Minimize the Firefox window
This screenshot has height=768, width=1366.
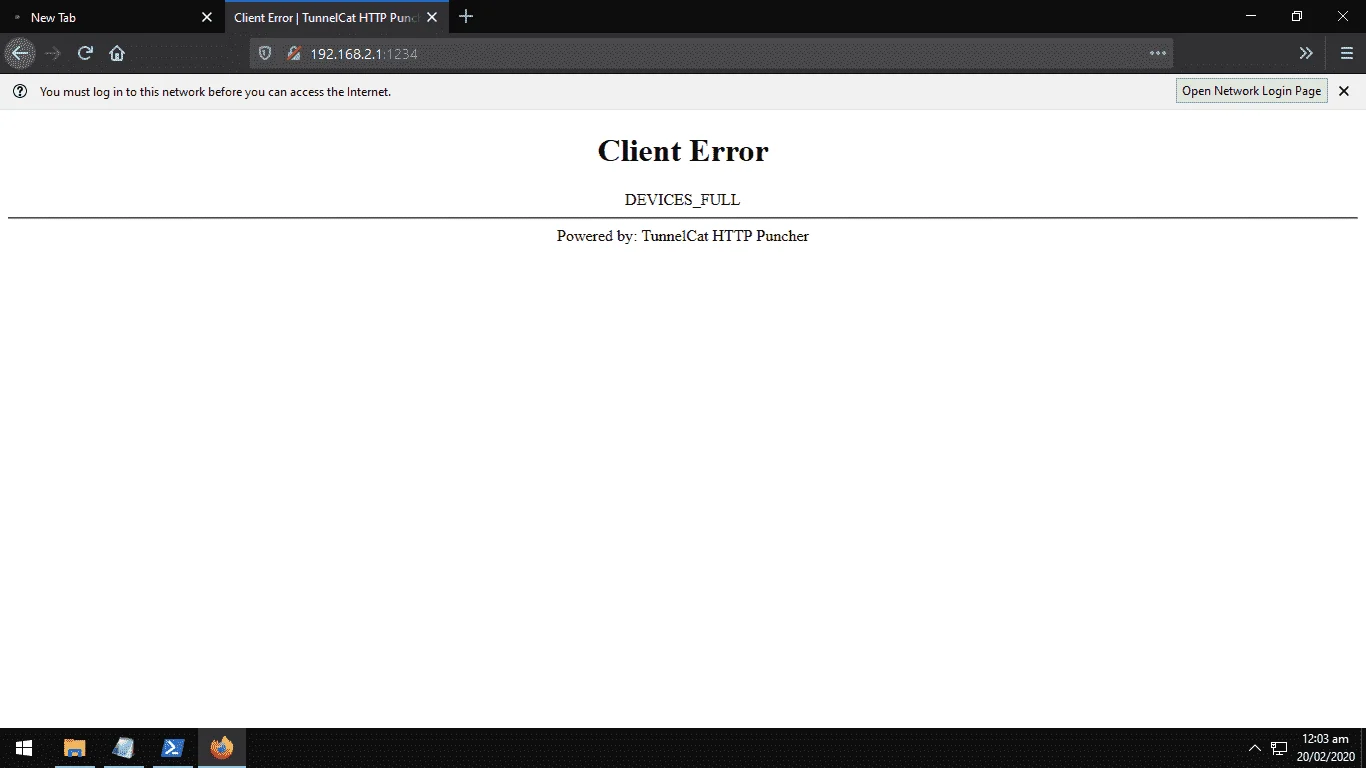click(1251, 16)
